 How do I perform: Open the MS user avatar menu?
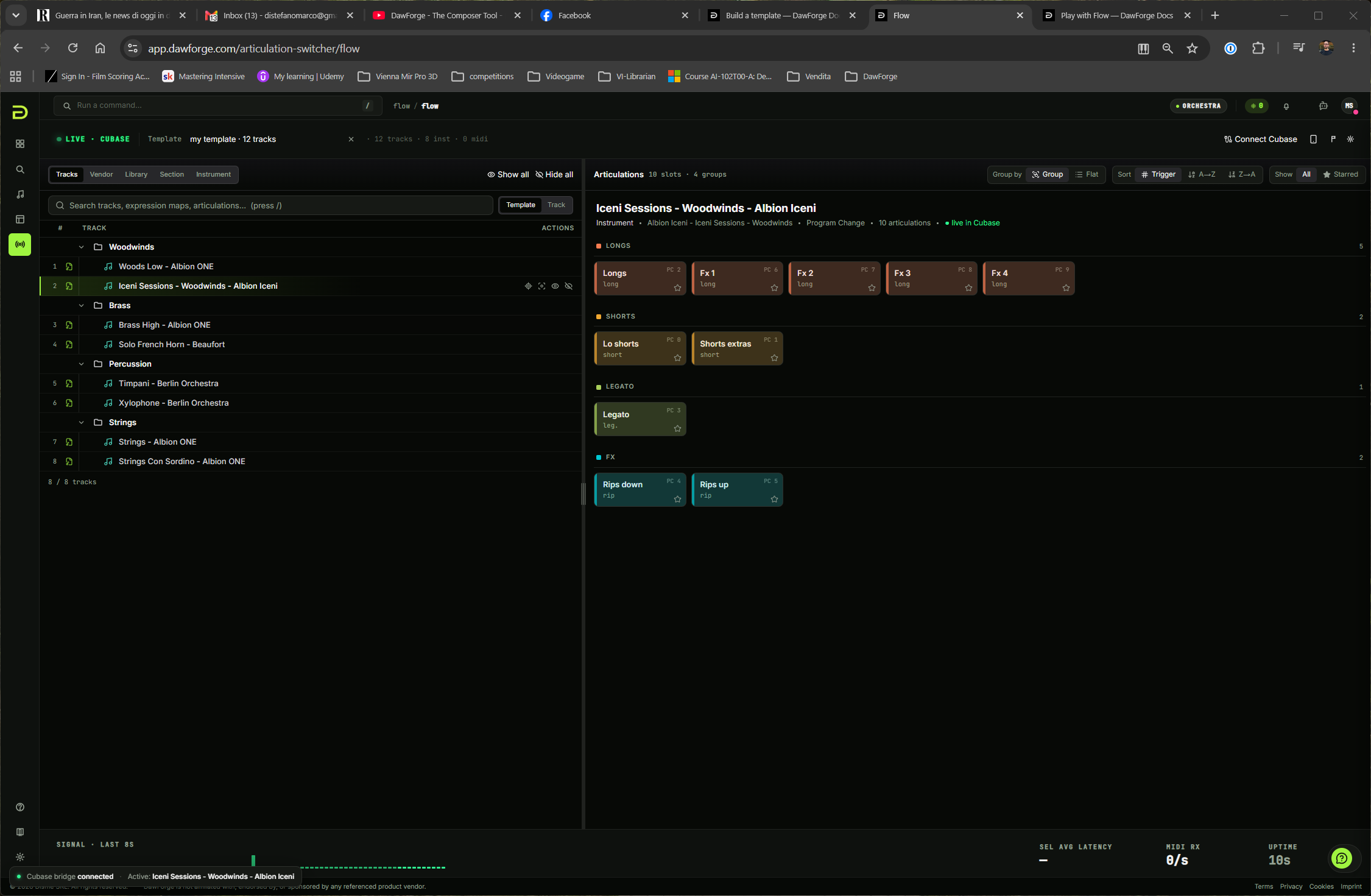pos(1350,106)
